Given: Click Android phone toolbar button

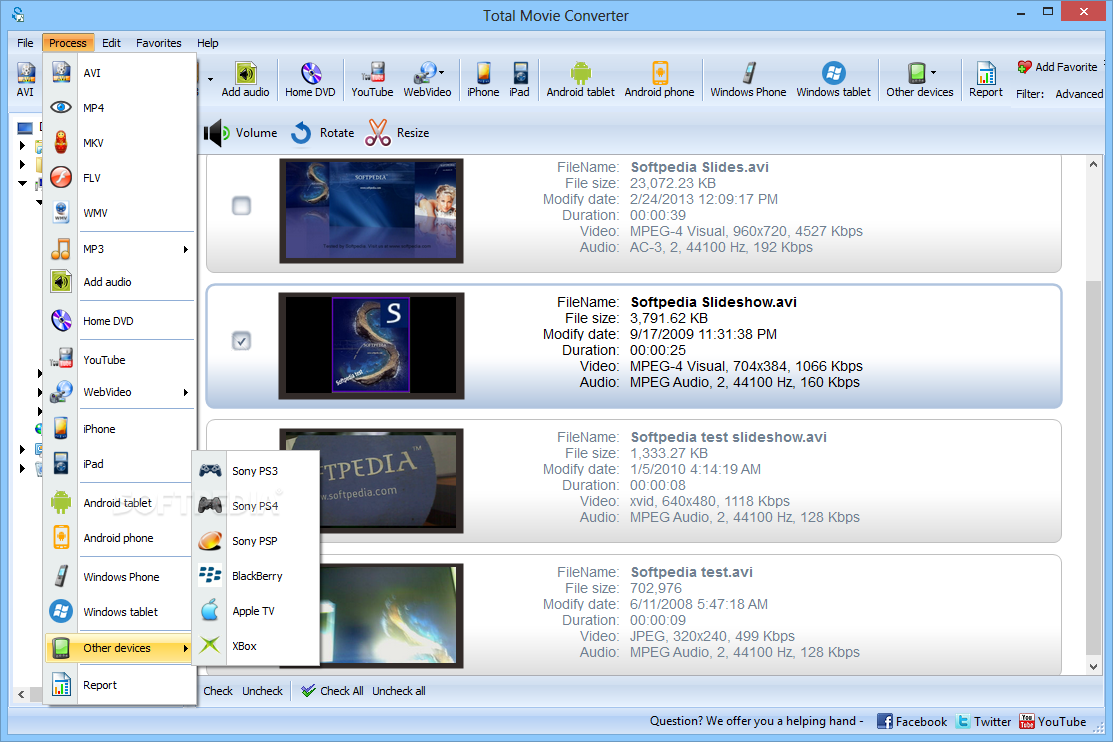Looking at the screenshot, I should [x=659, y=80].
